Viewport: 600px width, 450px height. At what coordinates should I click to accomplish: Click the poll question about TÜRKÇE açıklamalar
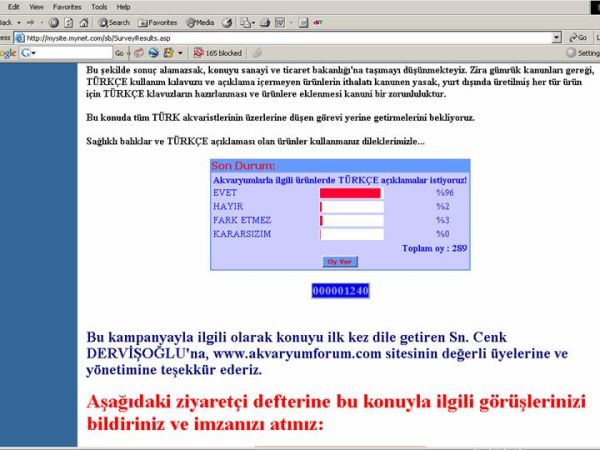340,180
